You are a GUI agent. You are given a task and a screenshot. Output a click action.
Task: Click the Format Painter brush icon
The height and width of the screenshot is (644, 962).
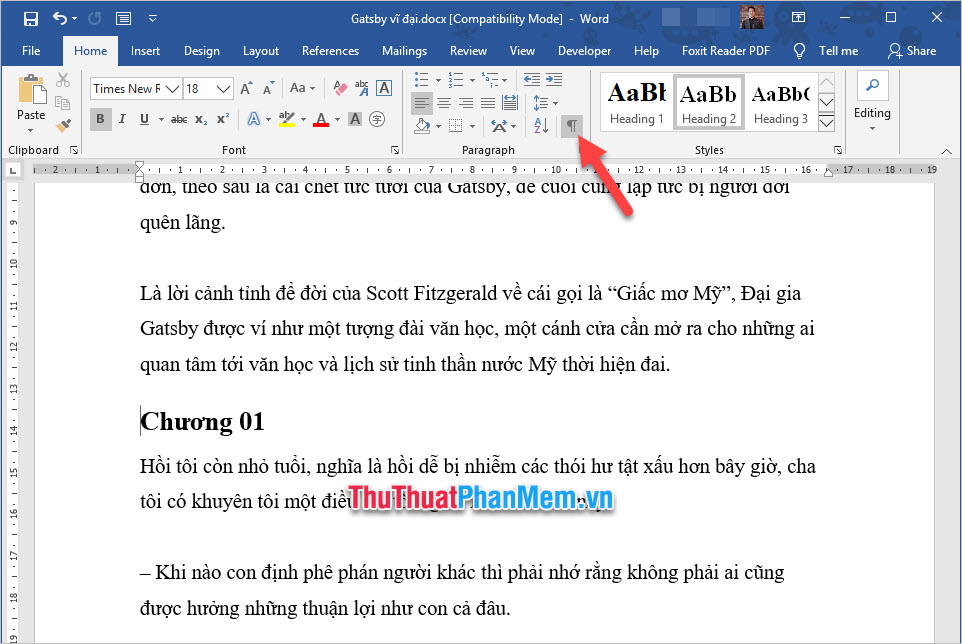tap(63, 125)
